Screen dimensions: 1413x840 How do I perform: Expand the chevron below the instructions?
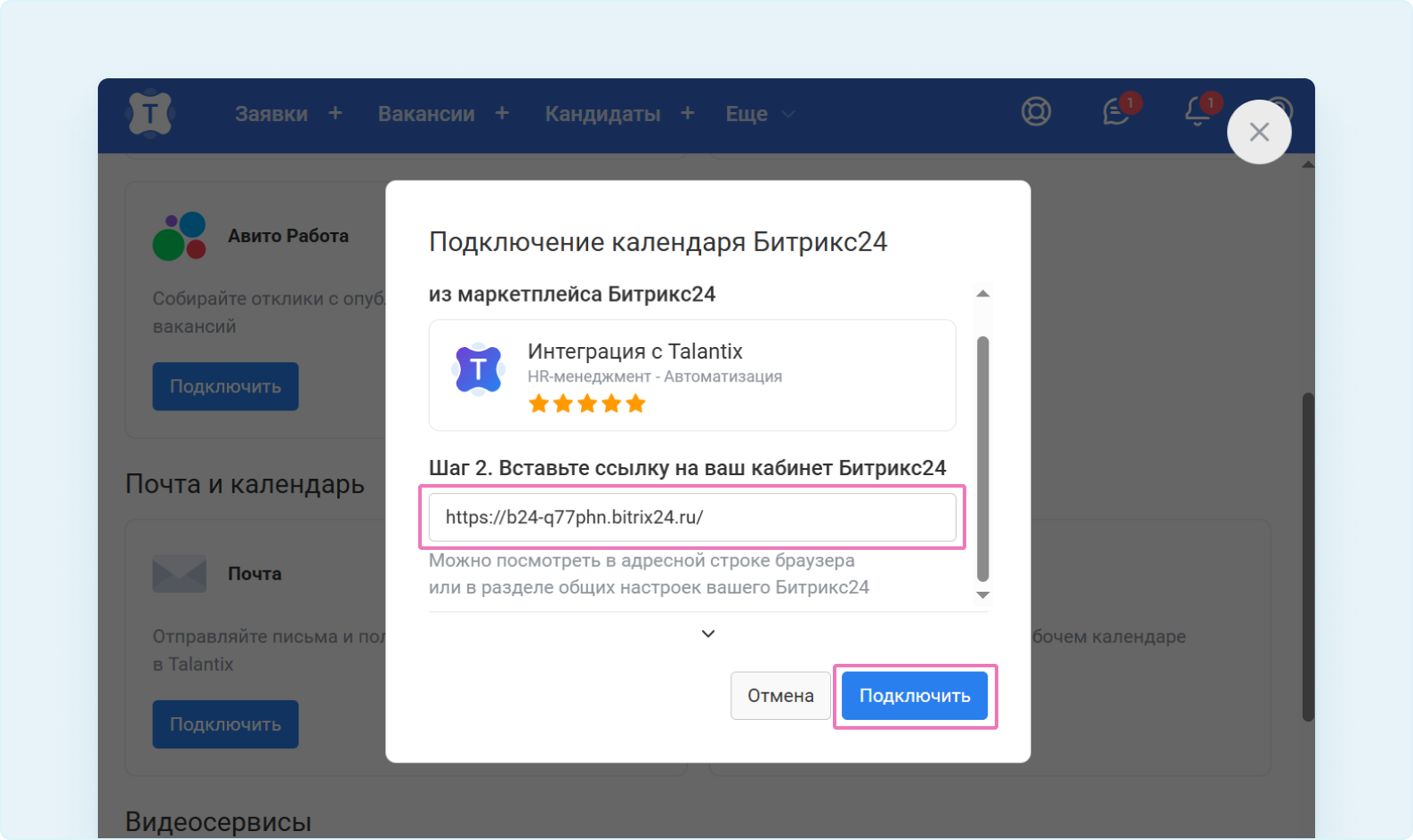pyautogui.click(x=708, y=634)
